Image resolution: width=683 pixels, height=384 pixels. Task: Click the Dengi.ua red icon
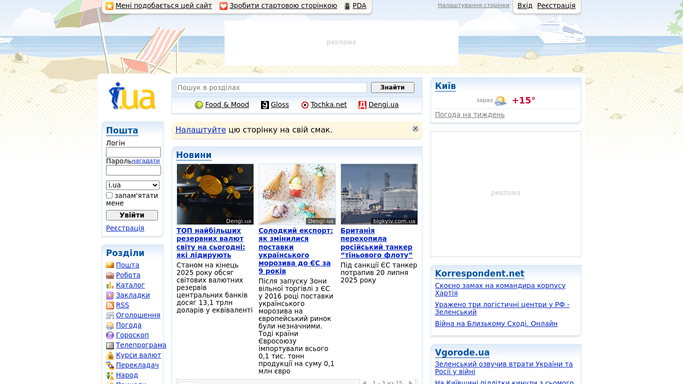click(362, 105)
